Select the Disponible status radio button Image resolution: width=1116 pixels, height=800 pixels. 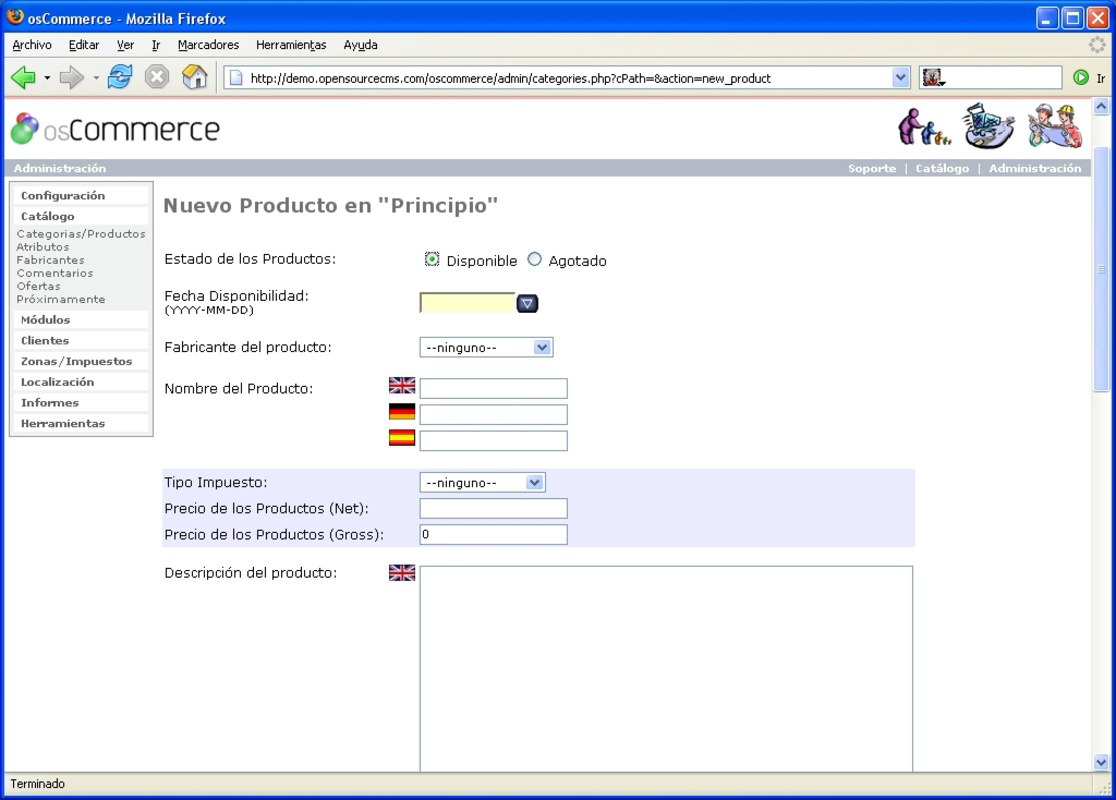[432, 260]
